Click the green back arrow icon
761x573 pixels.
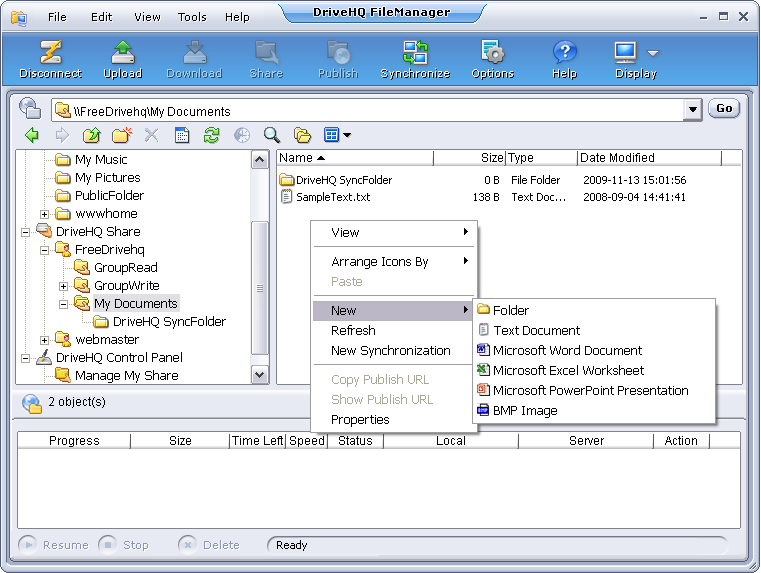(32, 135)
